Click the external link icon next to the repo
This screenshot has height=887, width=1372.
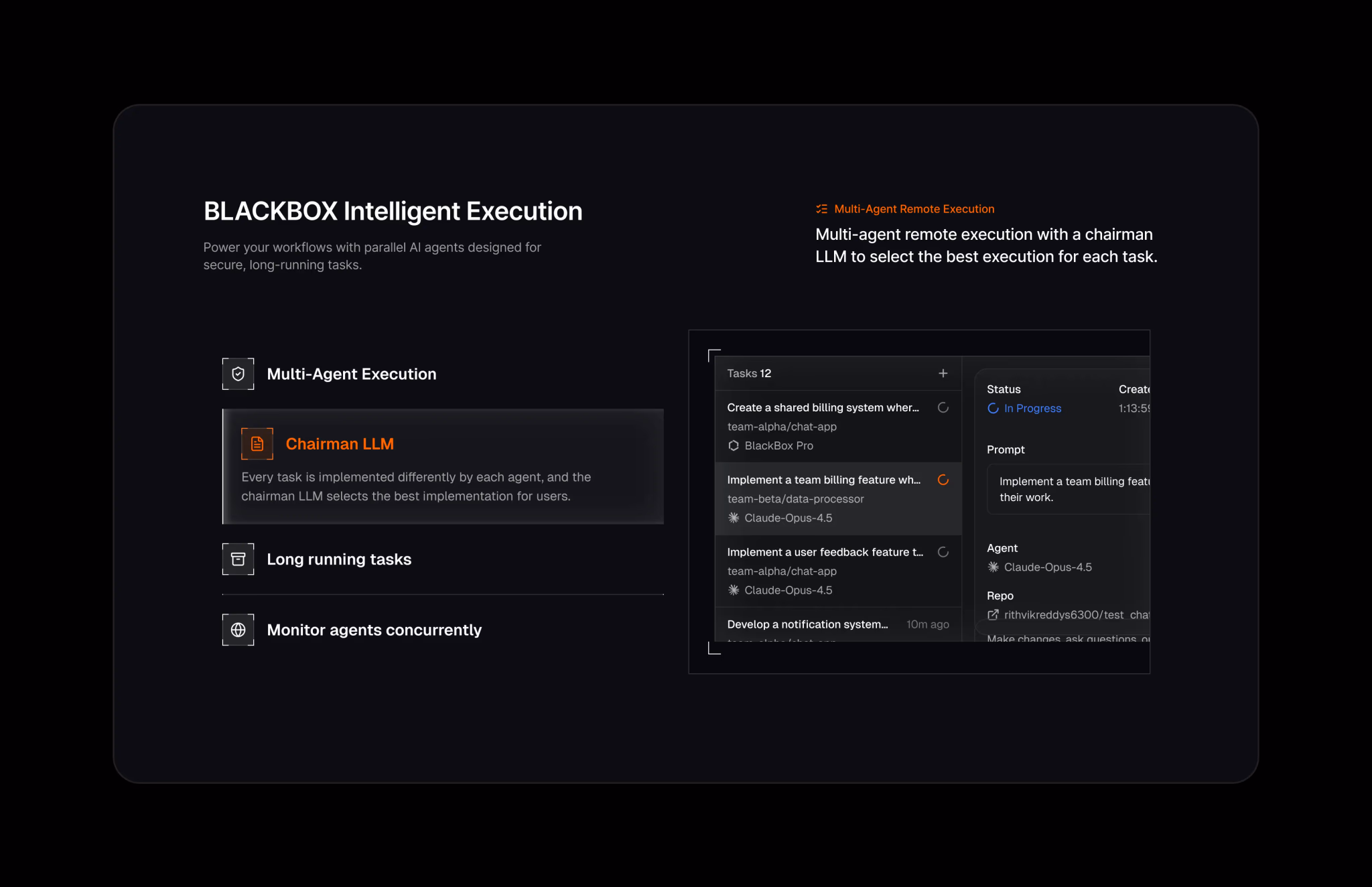(x=993, y=614)
